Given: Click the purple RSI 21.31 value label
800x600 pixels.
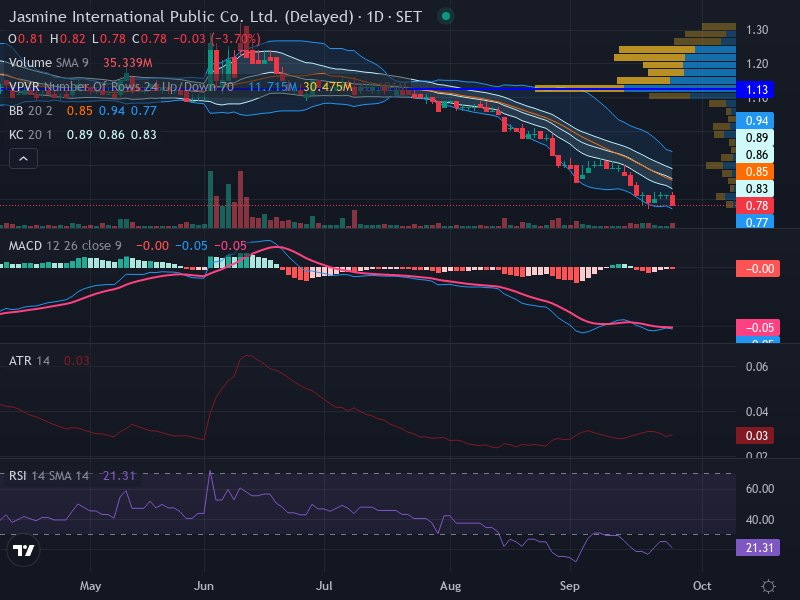Looking at the screenshot, I should point(758,548).
